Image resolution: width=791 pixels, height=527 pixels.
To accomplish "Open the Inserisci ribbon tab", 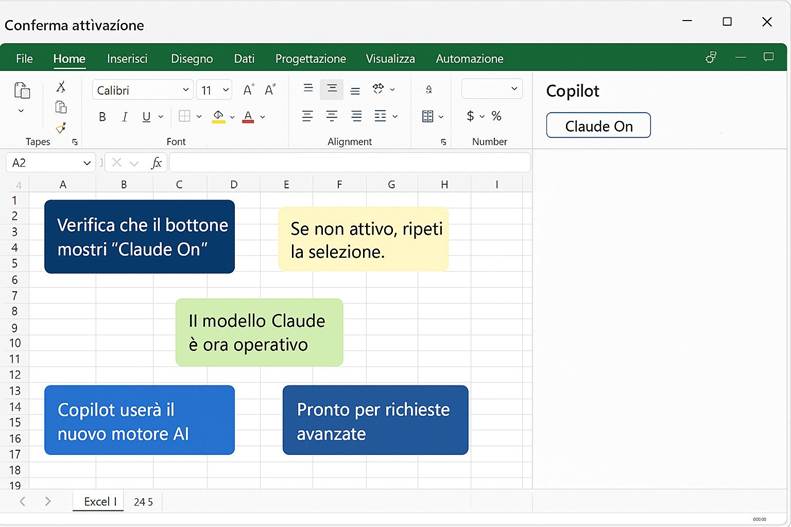I will 127,59.
